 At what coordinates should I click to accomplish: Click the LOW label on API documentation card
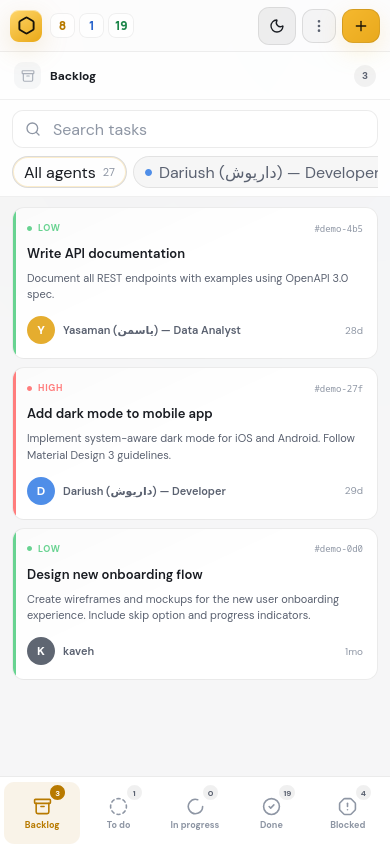tap(48, 228)
